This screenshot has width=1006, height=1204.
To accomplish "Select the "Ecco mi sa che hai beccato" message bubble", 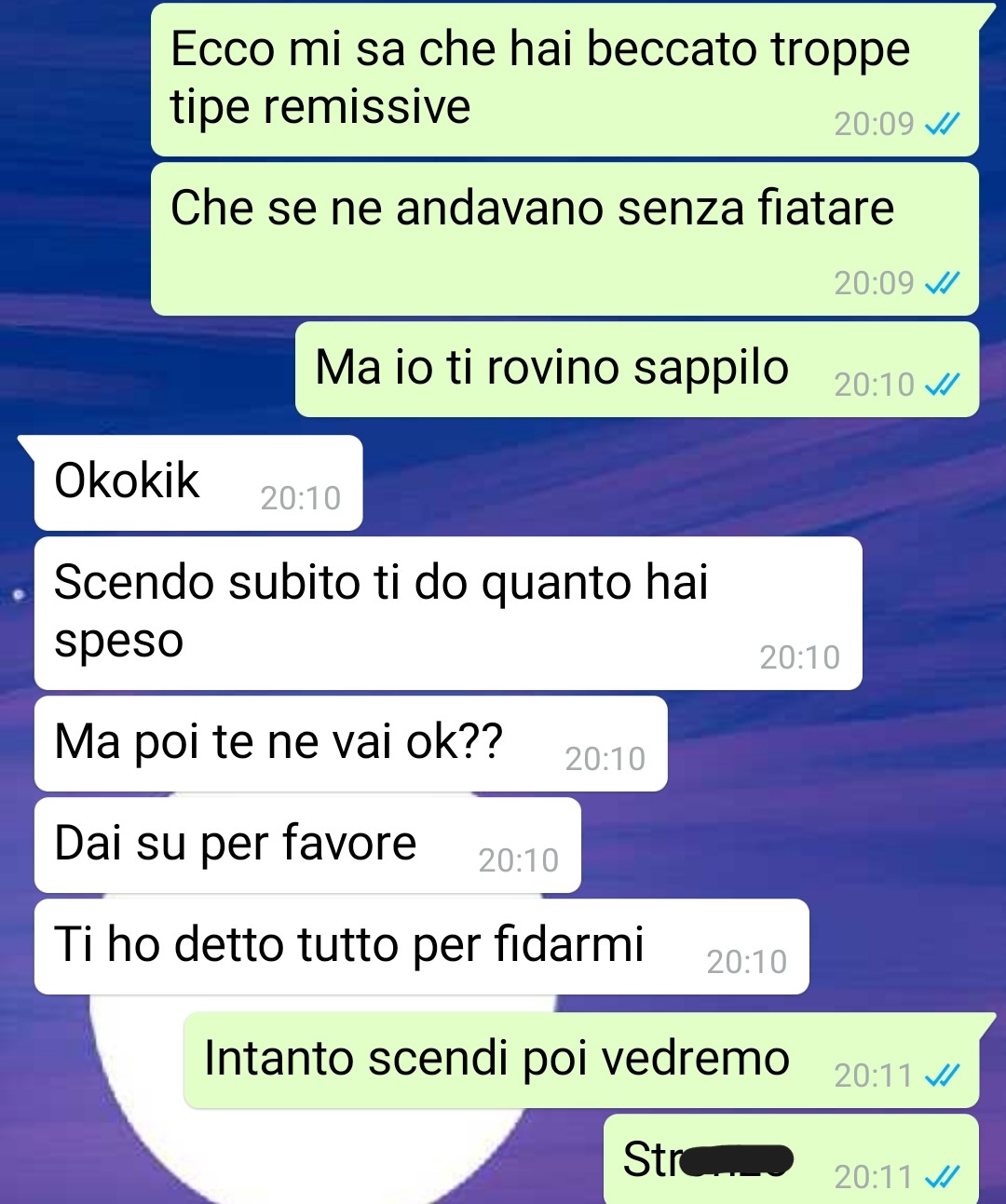I will [564, 80].
